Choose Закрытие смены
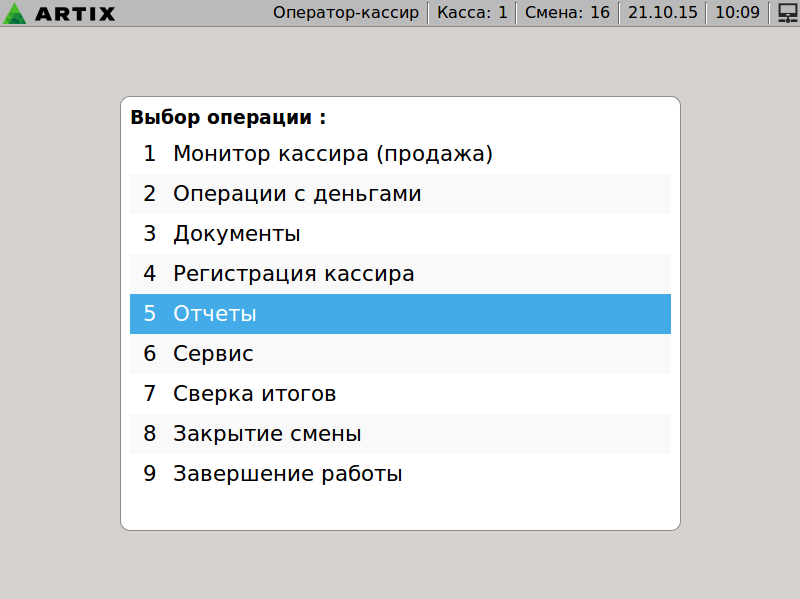The width and height of the screenshot is (800, 599). [x=267, y=434]
